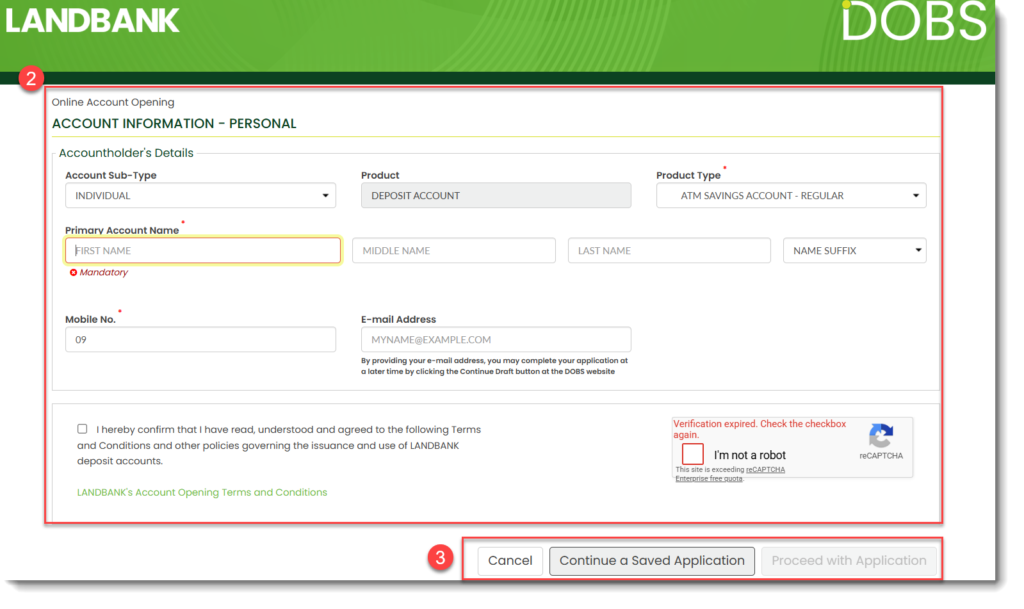This screenshot has width=1024, height=609.
Task: Expand the Name Suffix dropdown
Action: [854, 250]
